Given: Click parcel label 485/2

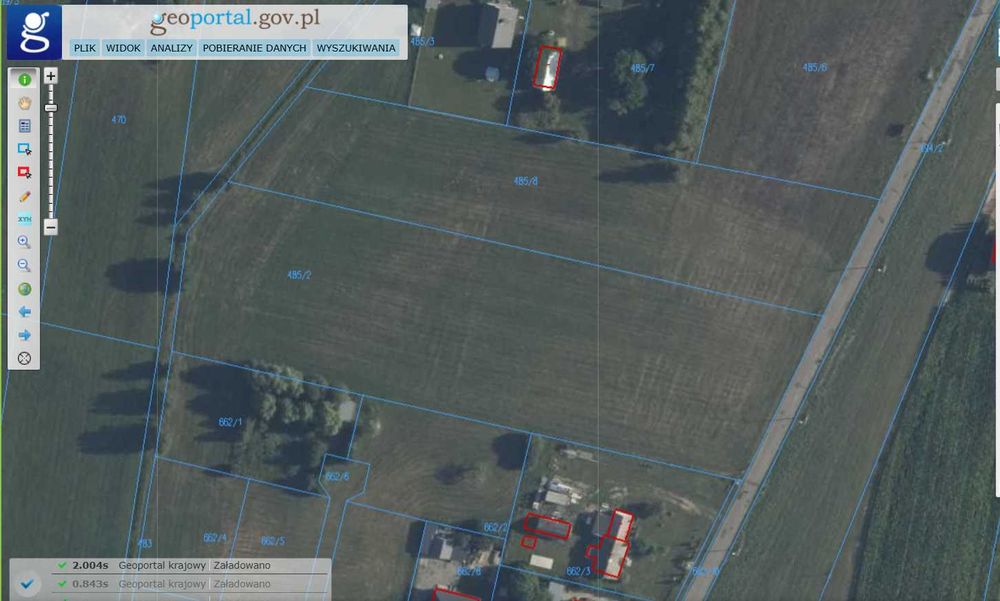Looking at the screenshot, I should click(x=299, y=275).
